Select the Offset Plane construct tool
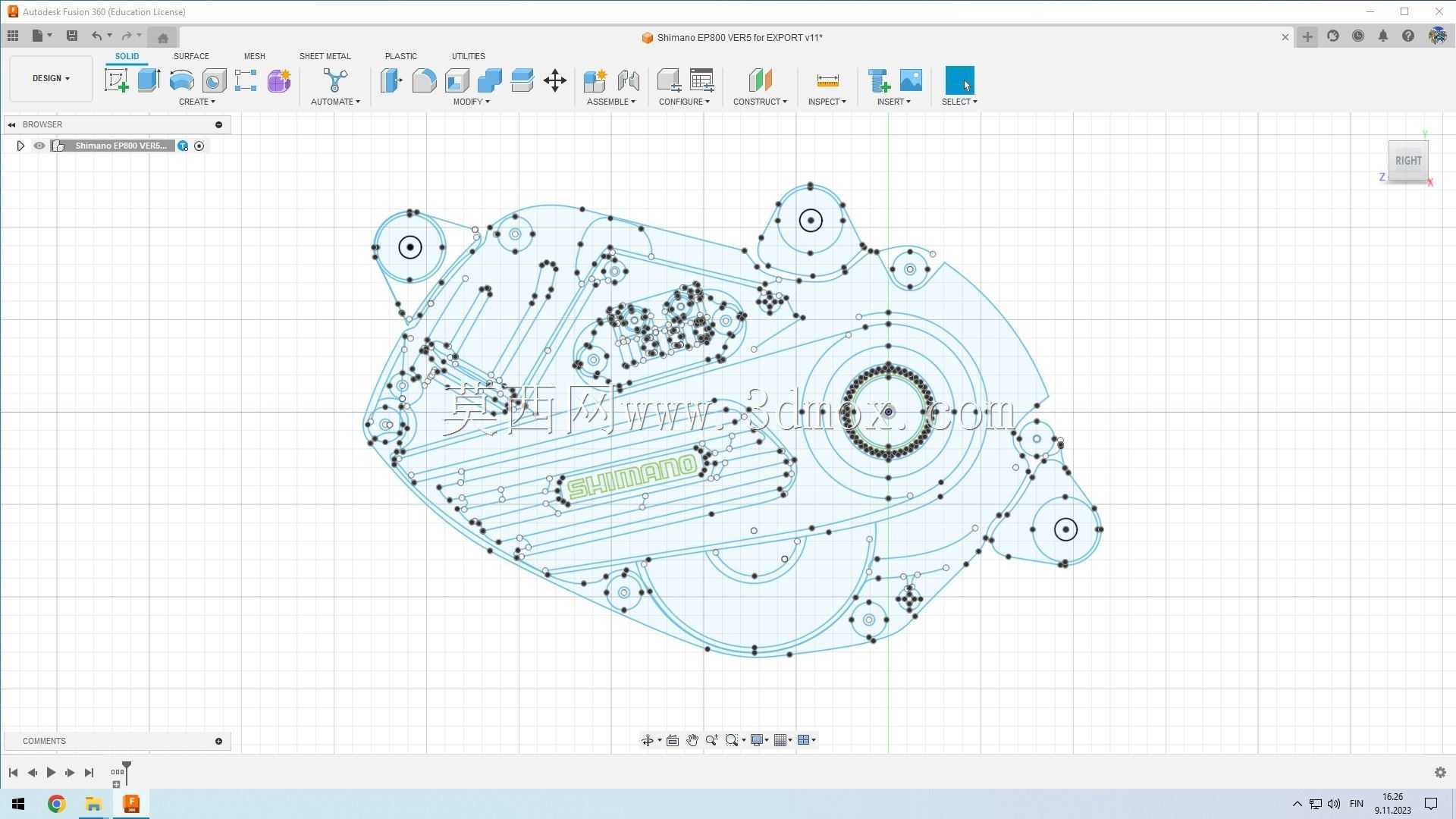This screenshot has width=1456, height=819. coord(760,80)
